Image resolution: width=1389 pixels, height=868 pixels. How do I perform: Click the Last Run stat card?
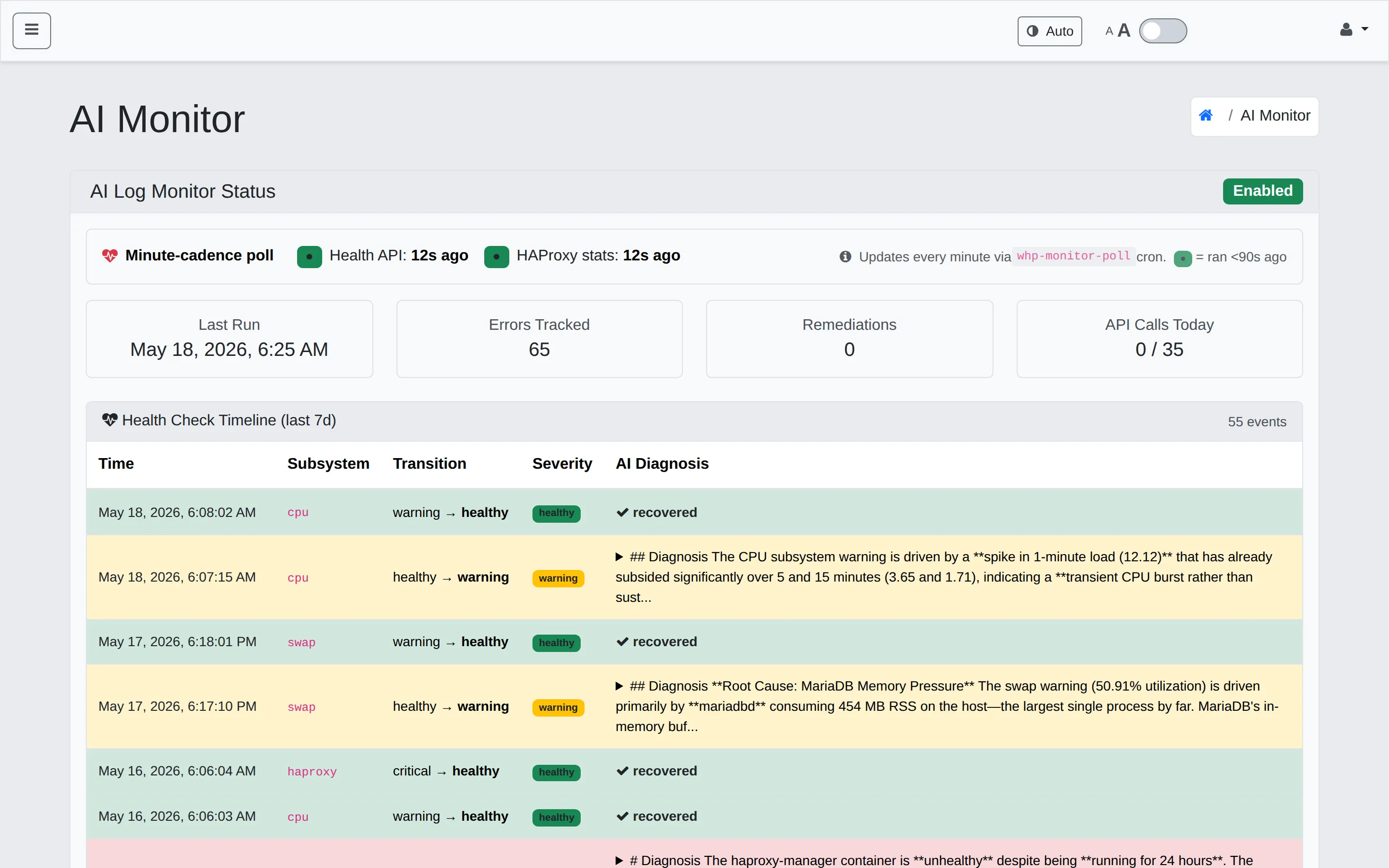click(x=229, y=339)
